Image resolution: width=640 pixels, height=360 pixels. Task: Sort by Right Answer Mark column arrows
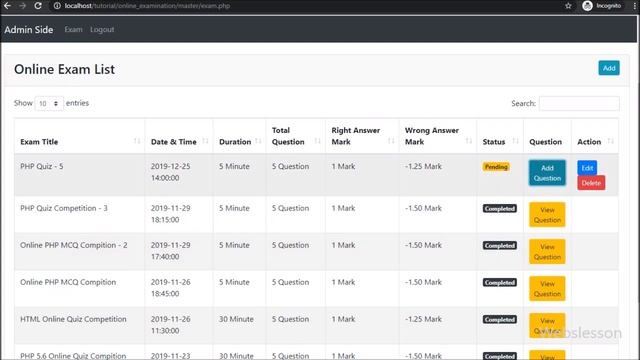click(391, 141)
